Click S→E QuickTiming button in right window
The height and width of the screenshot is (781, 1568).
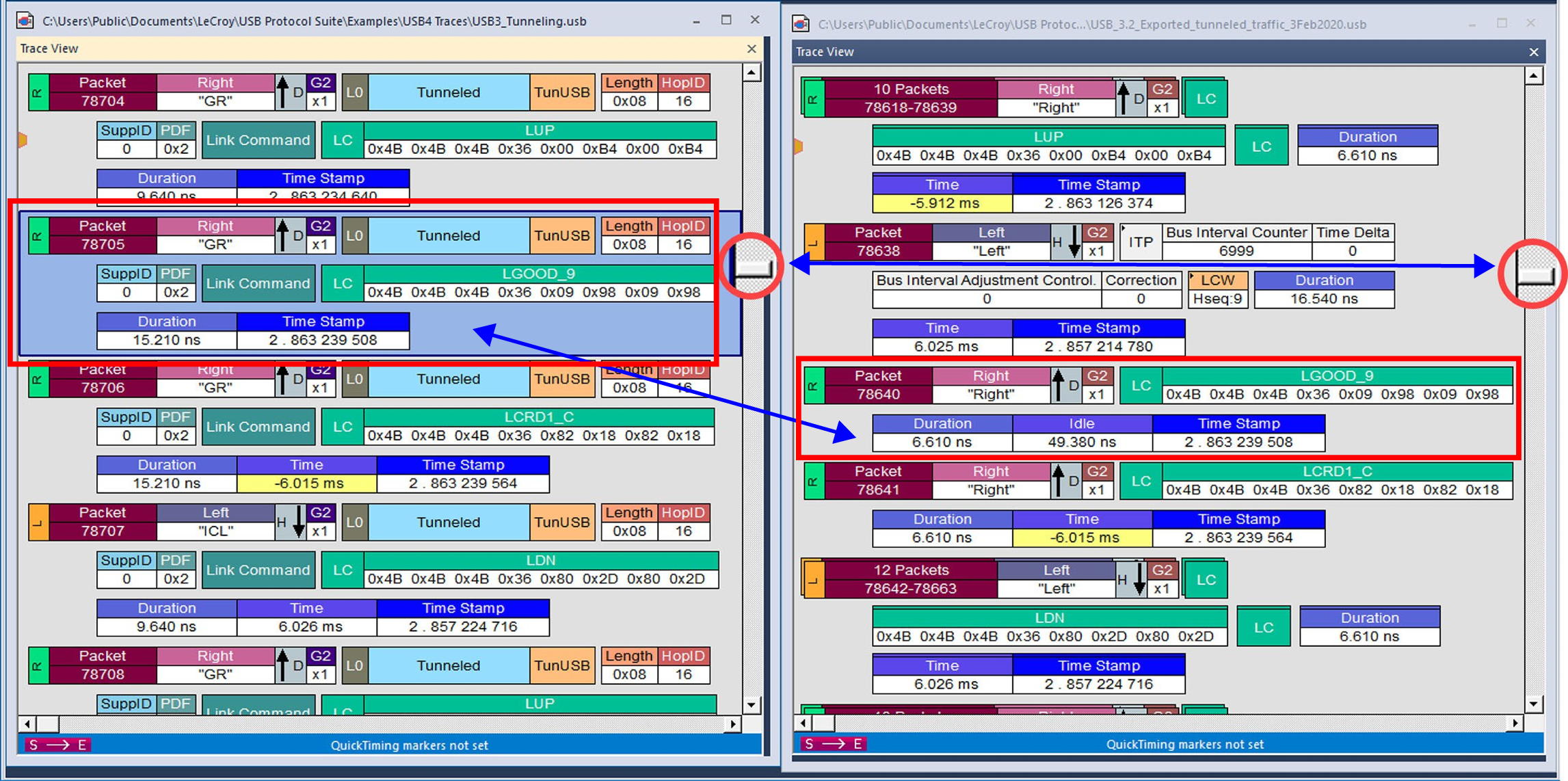point(834,743)
